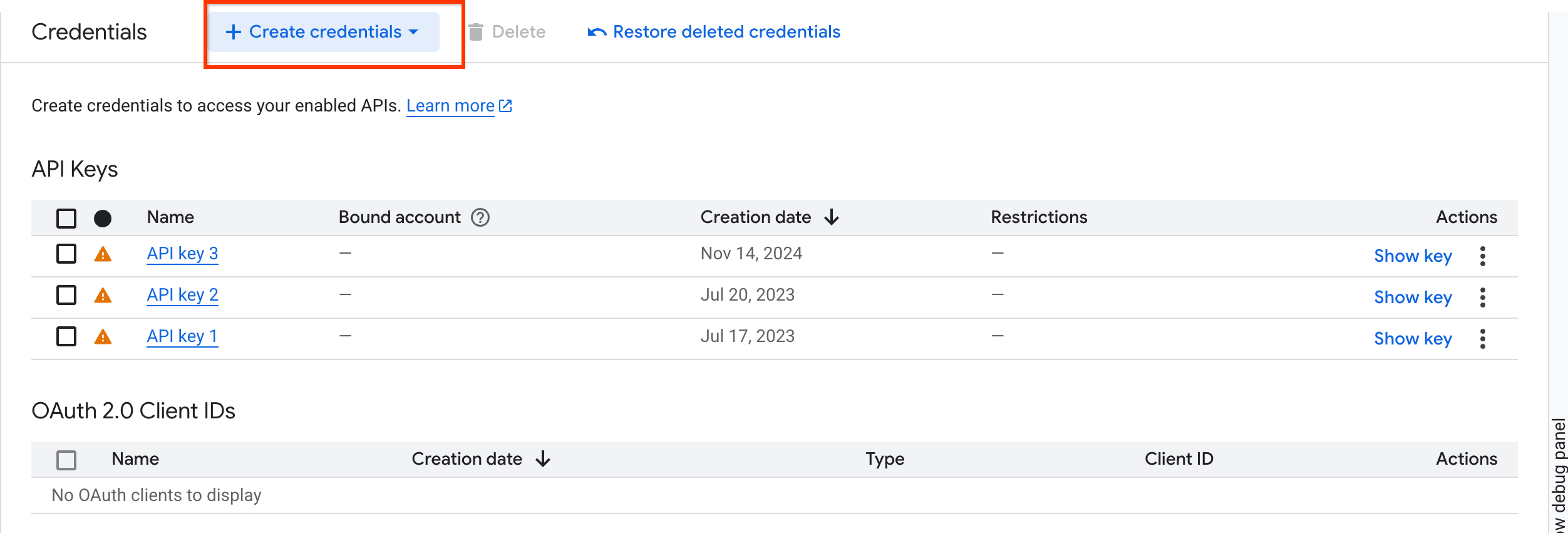Click the warning triangle next to API key 2

pos(103,296)
